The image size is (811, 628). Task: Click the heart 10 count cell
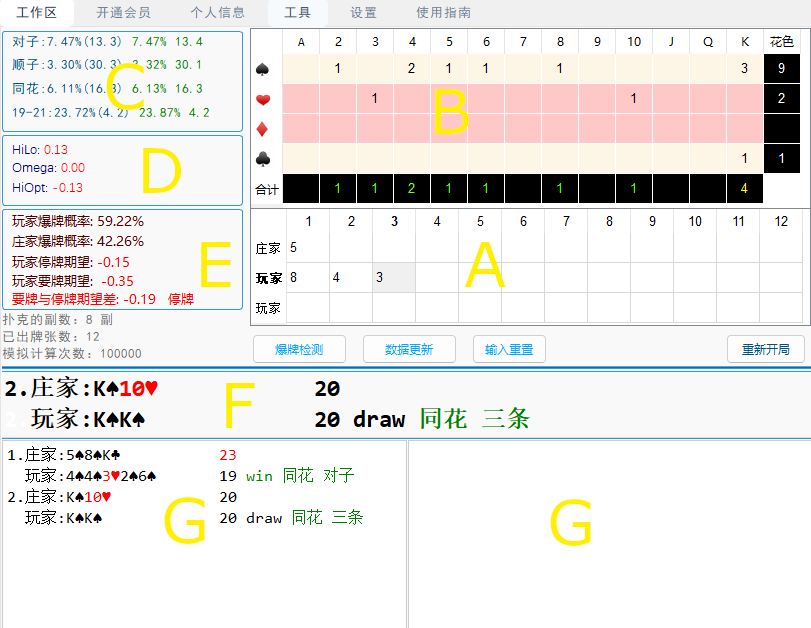634,99
